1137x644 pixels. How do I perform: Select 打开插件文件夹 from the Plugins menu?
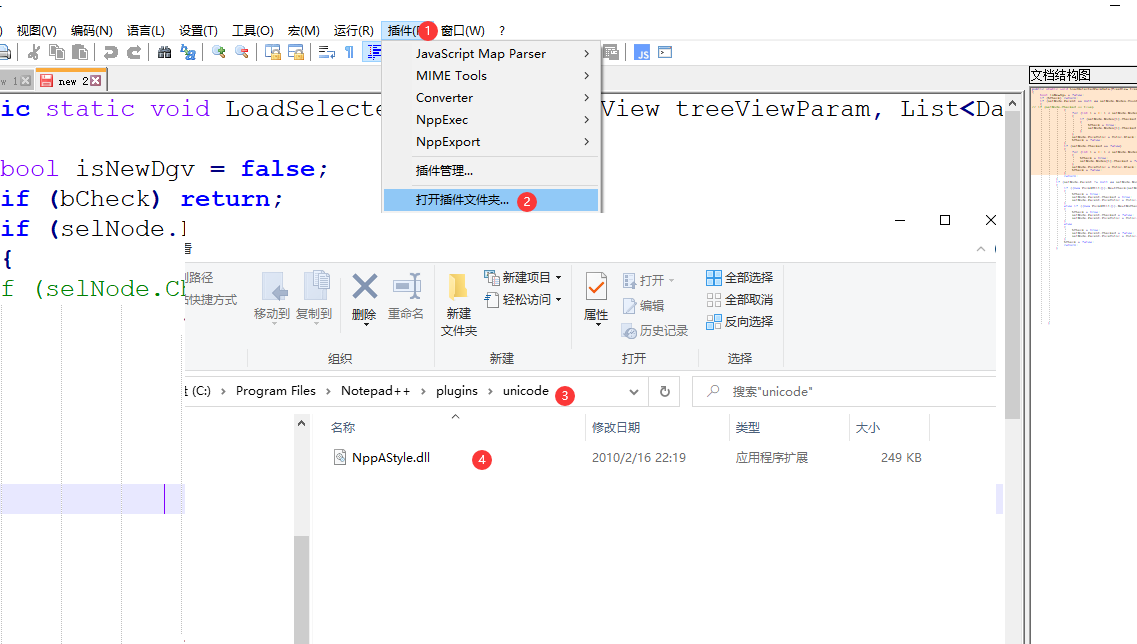(x=471, y=200)
